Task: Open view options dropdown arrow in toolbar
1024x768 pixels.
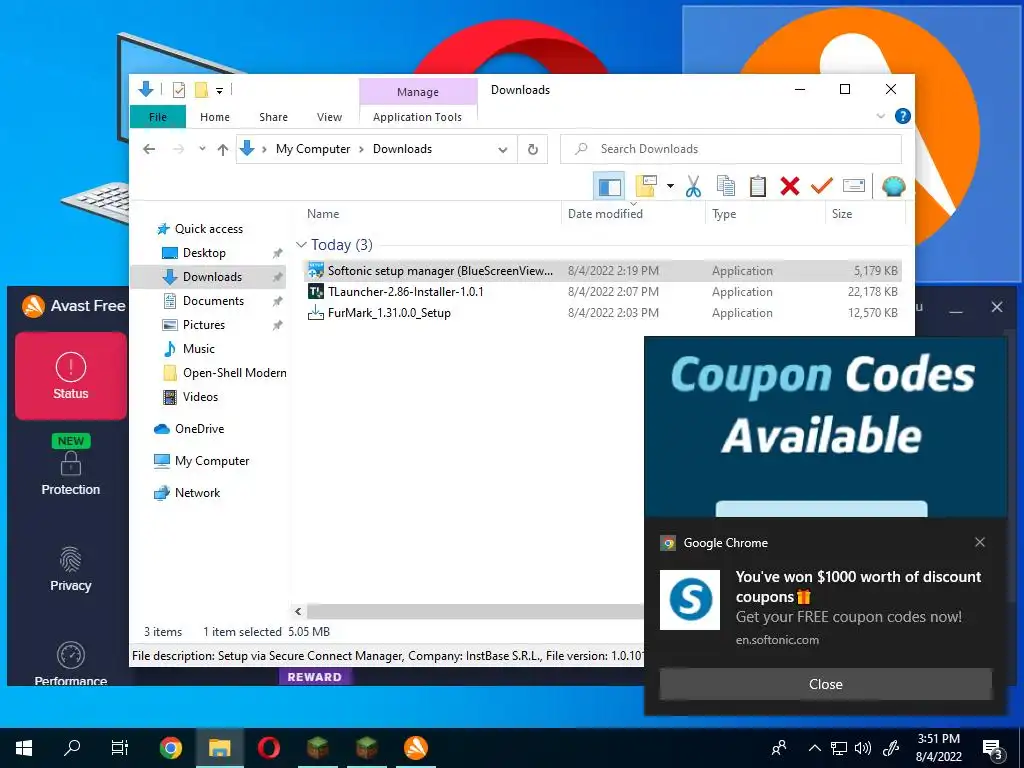Action: [670, 187]
